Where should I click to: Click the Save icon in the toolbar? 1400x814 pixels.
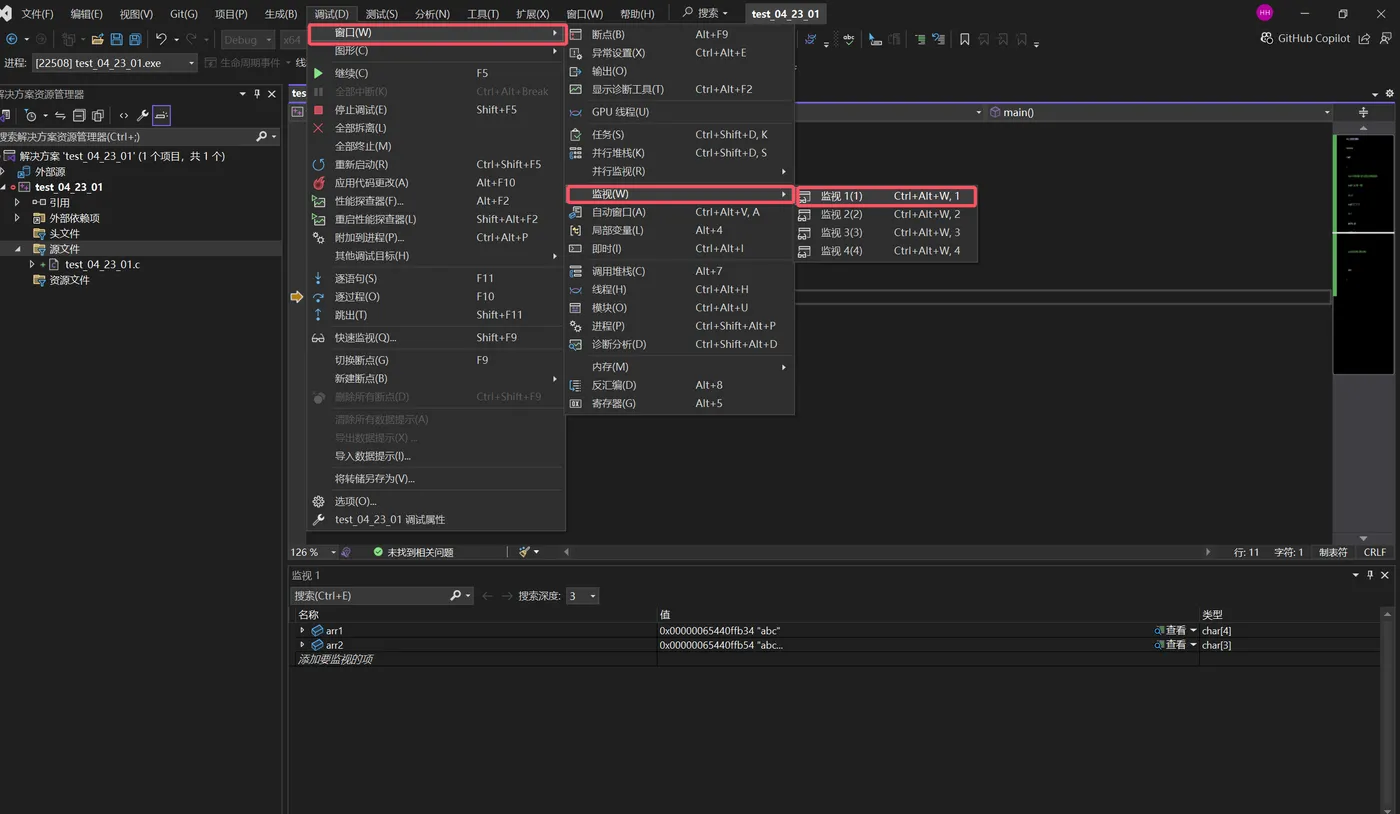(x=116, y=39)
